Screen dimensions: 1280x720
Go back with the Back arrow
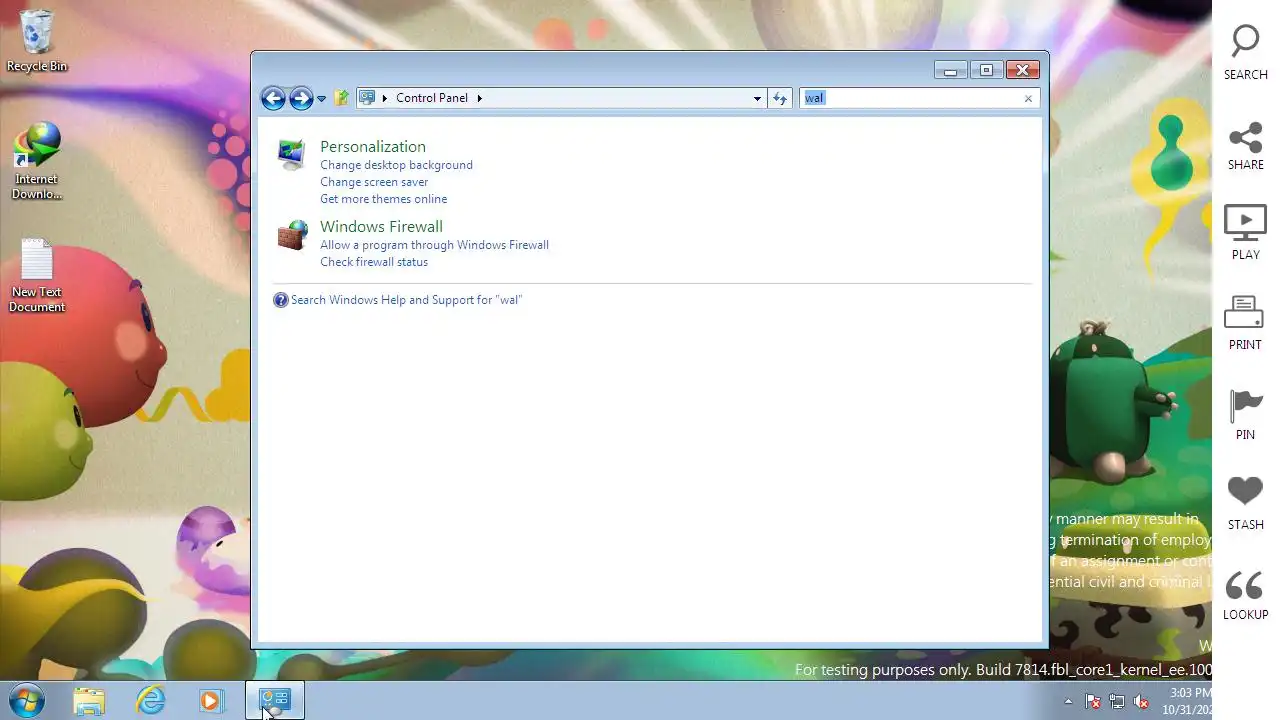coord(272,98)
